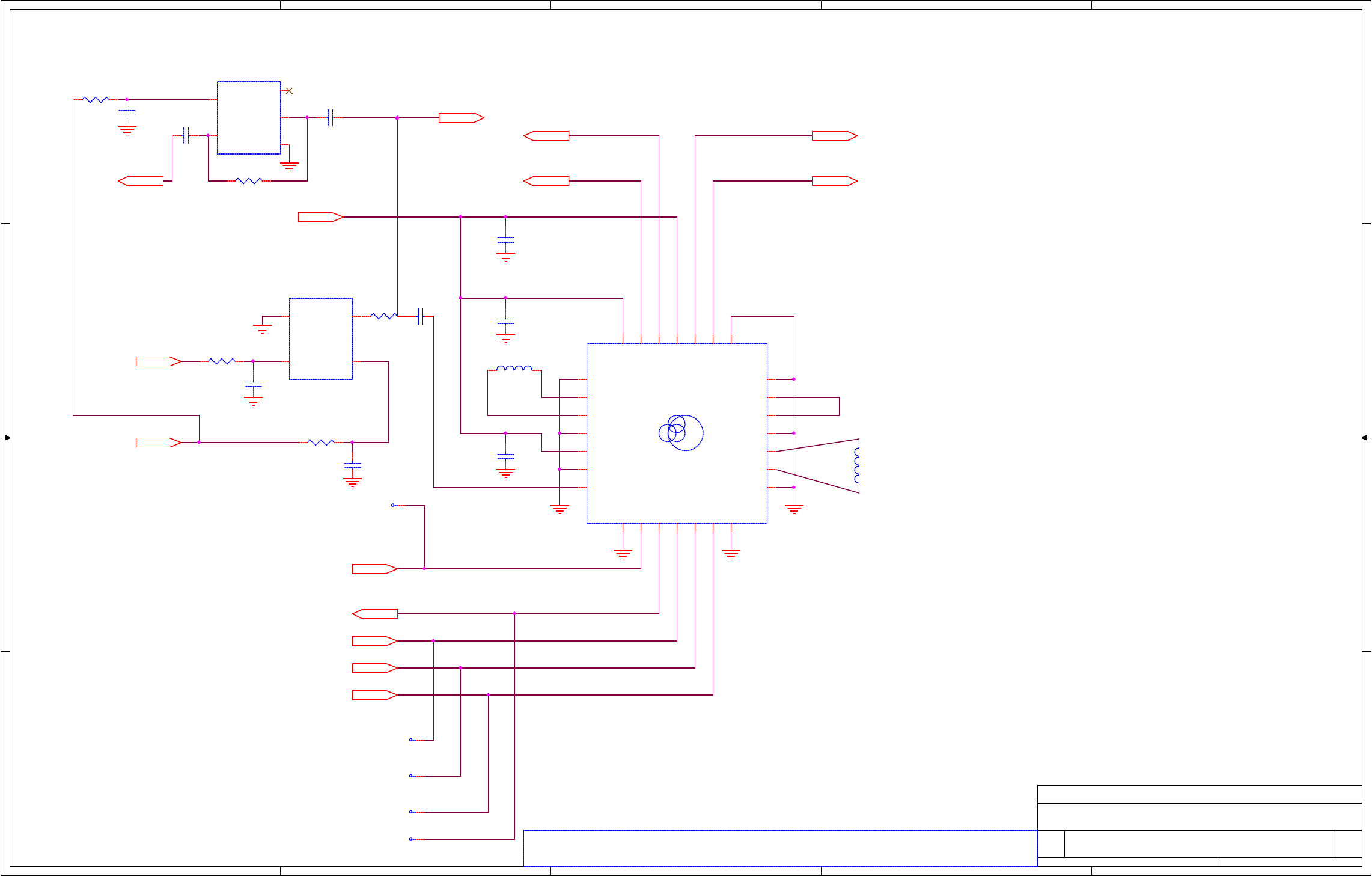Select the bold capacitor right of the middle IC resistor

pyautogui.click(x=420, y=316)
